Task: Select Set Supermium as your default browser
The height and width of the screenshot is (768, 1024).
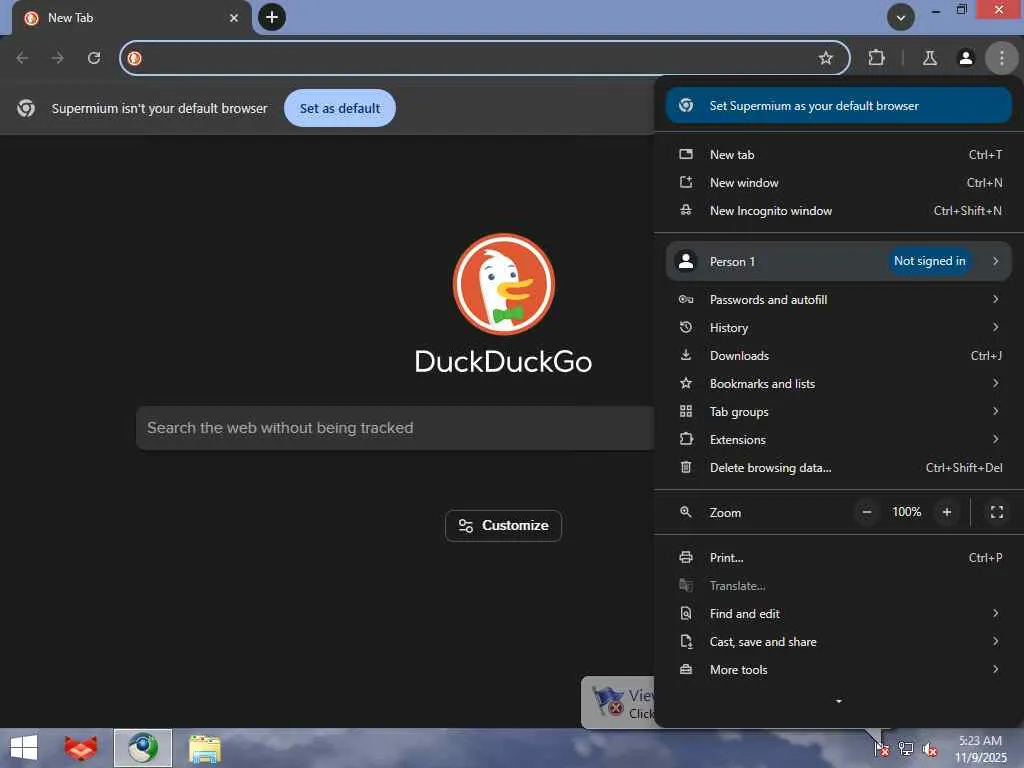Action: click(x=839, y=106)
